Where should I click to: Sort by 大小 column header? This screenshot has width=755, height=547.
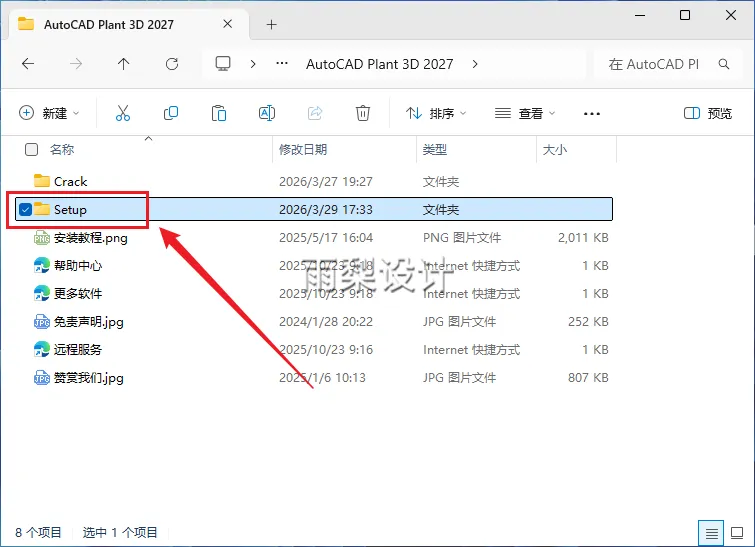click(555, 150)
